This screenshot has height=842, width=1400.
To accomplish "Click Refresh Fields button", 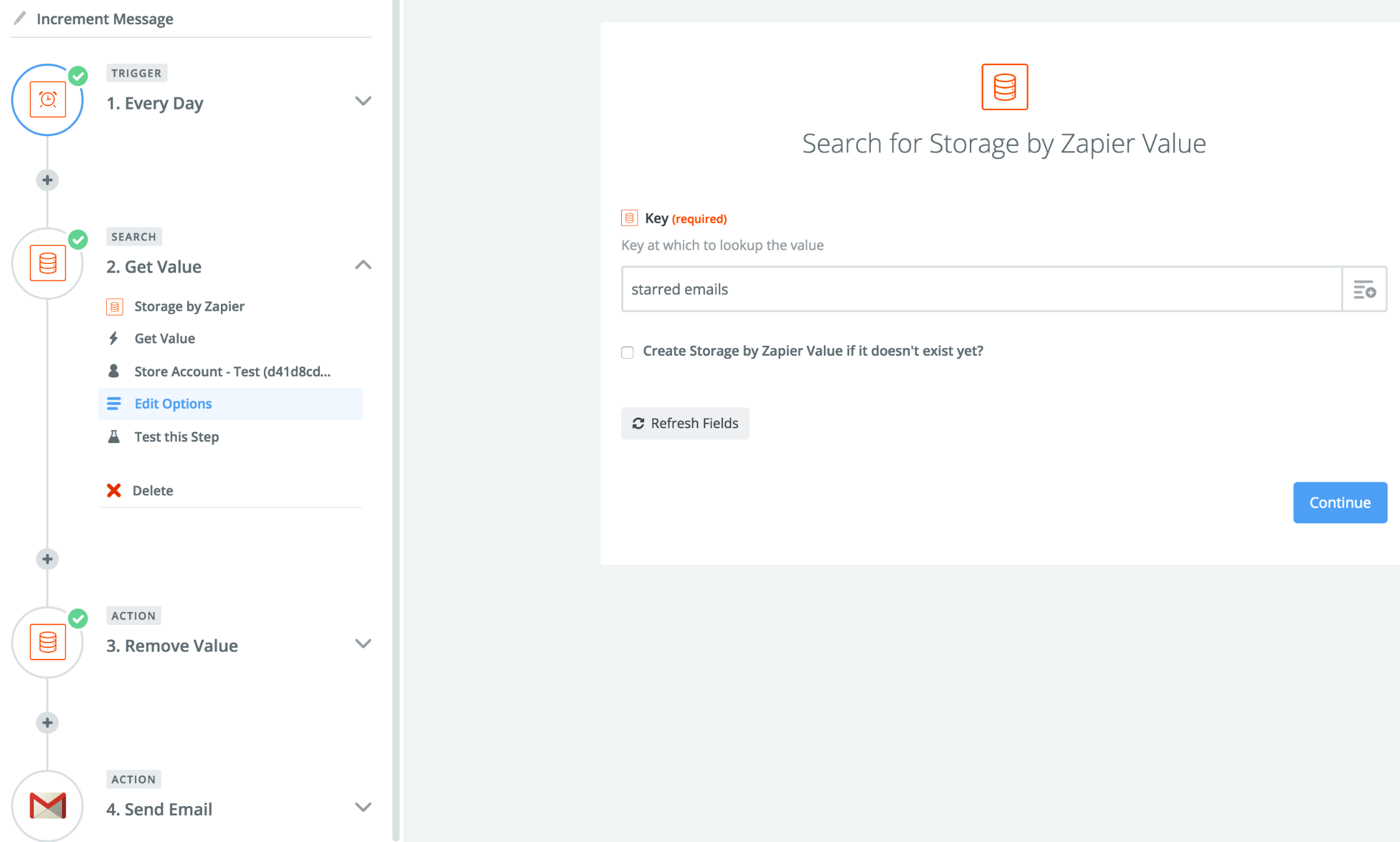I will tap(685, 424).
